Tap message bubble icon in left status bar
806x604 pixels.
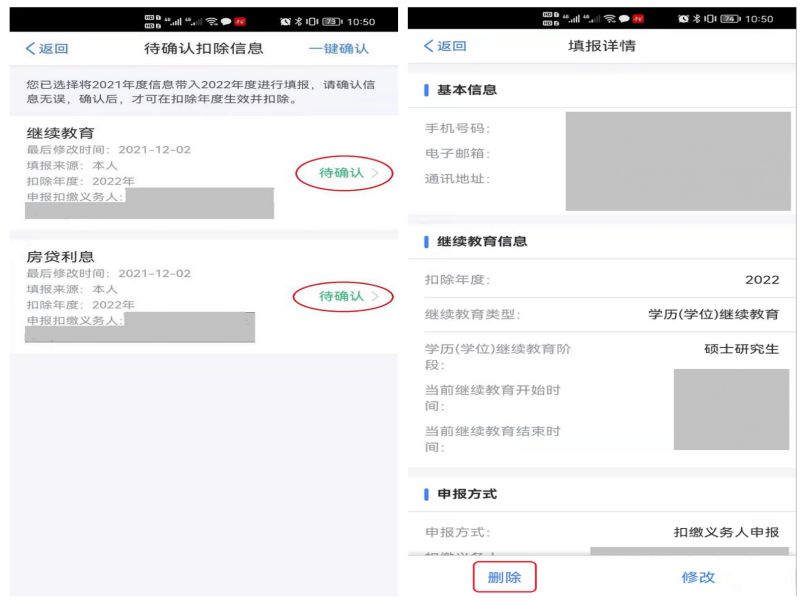[x=226, y=22]
